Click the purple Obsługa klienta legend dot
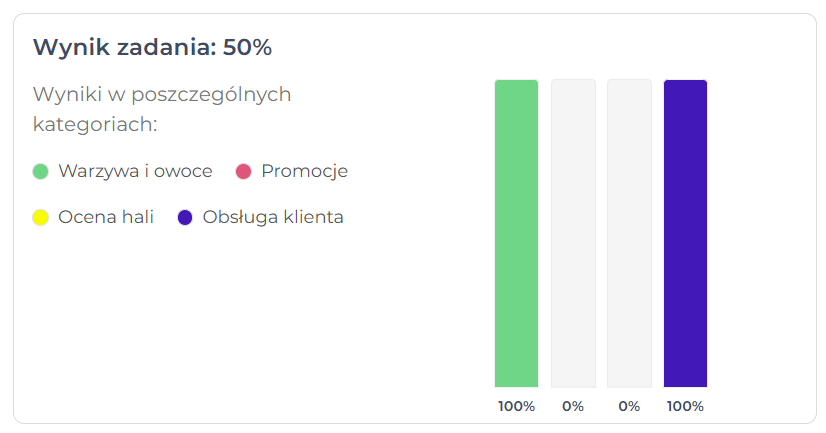Image resolution: width=826 pixels, height=433 pixels. tap(185, 217)
